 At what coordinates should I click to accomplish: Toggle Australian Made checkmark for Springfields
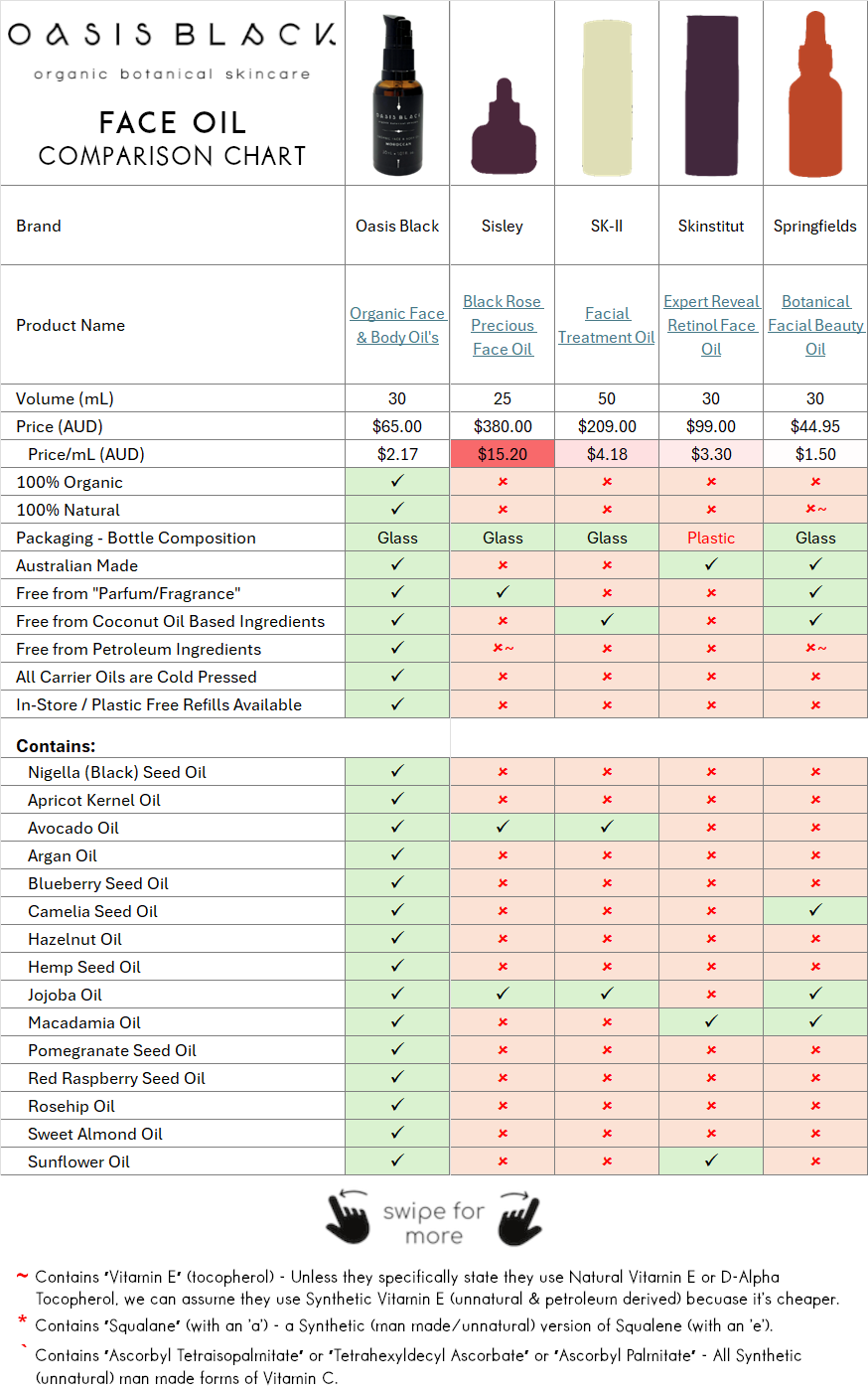[x=814, y=565]
